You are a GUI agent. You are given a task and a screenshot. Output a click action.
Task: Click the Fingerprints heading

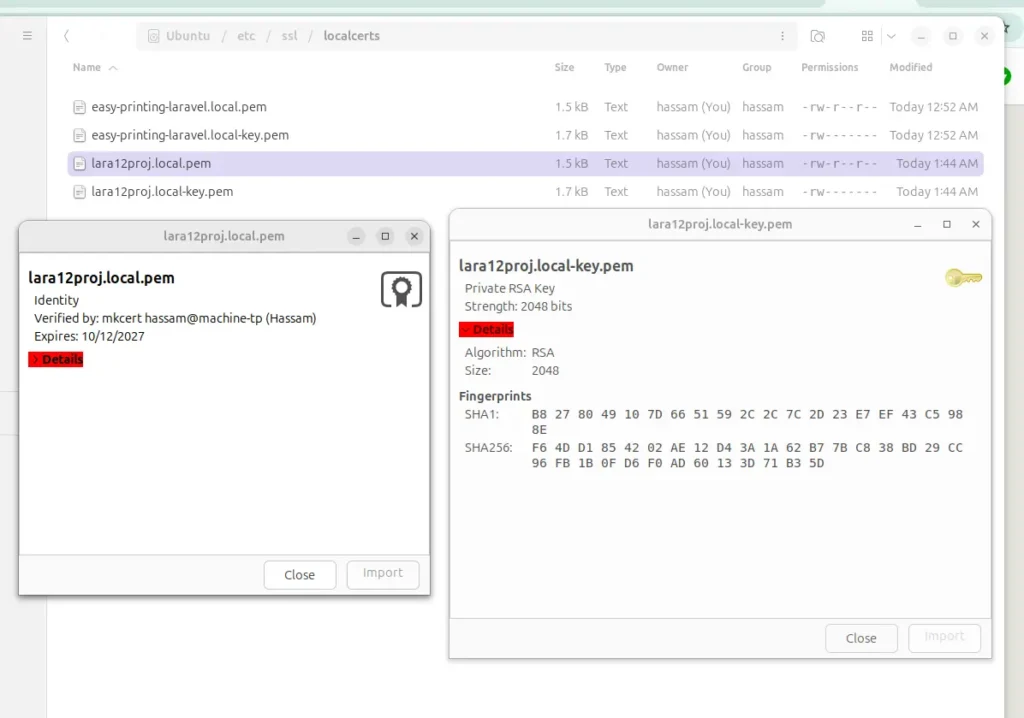coord(495,396)
